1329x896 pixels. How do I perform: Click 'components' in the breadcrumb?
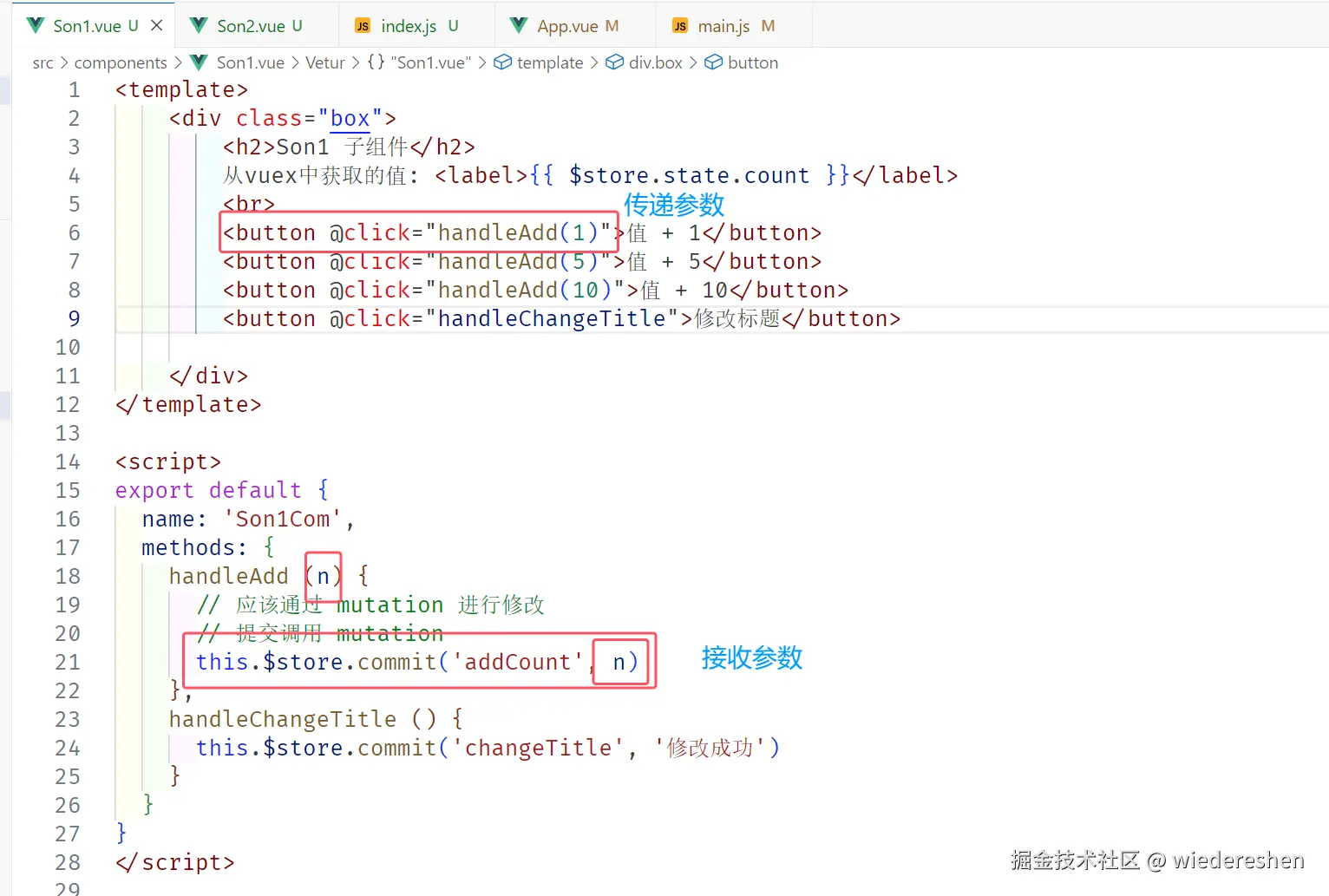(x=121, y=62)
